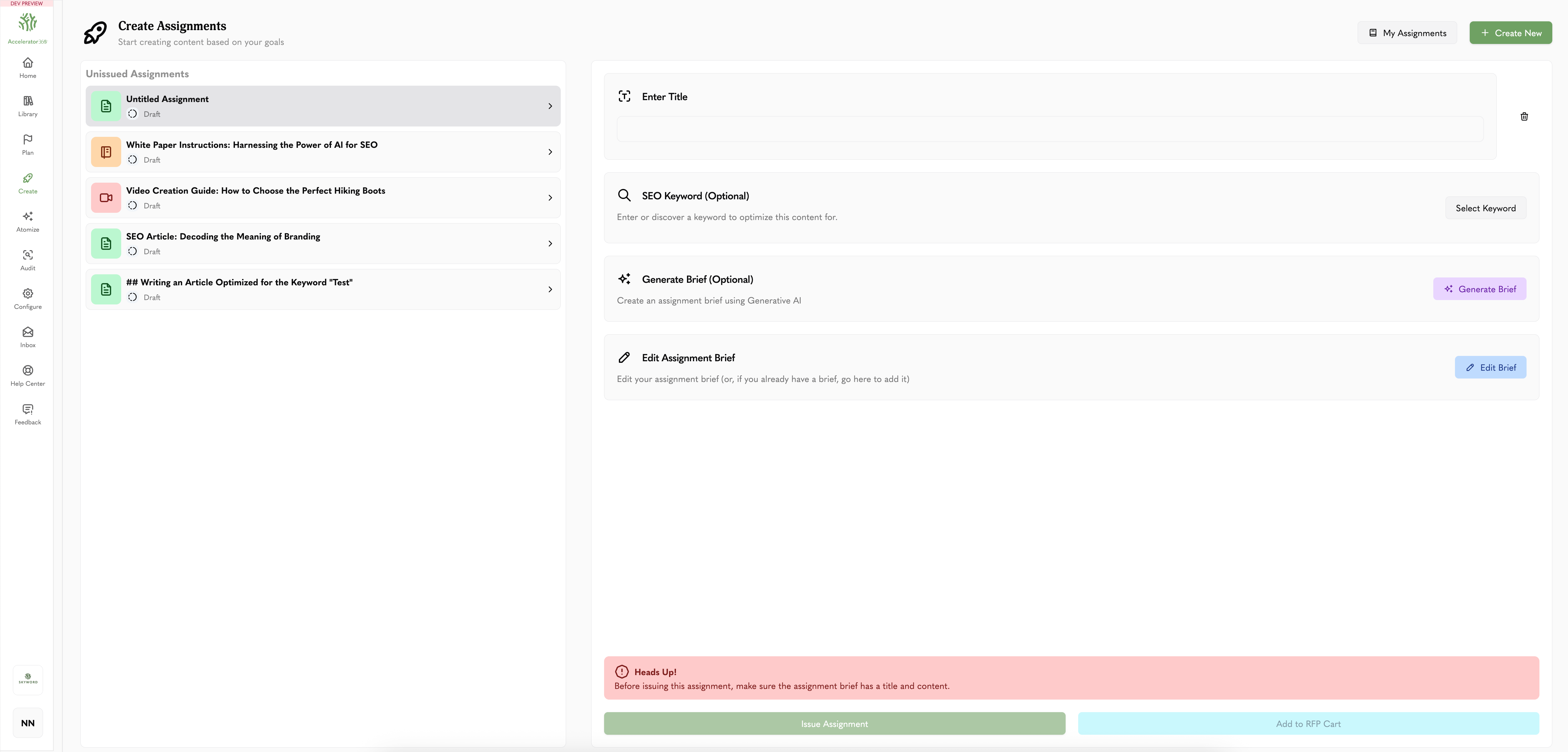Expand chevron on White Paper Instructions row

click(550, 152)
